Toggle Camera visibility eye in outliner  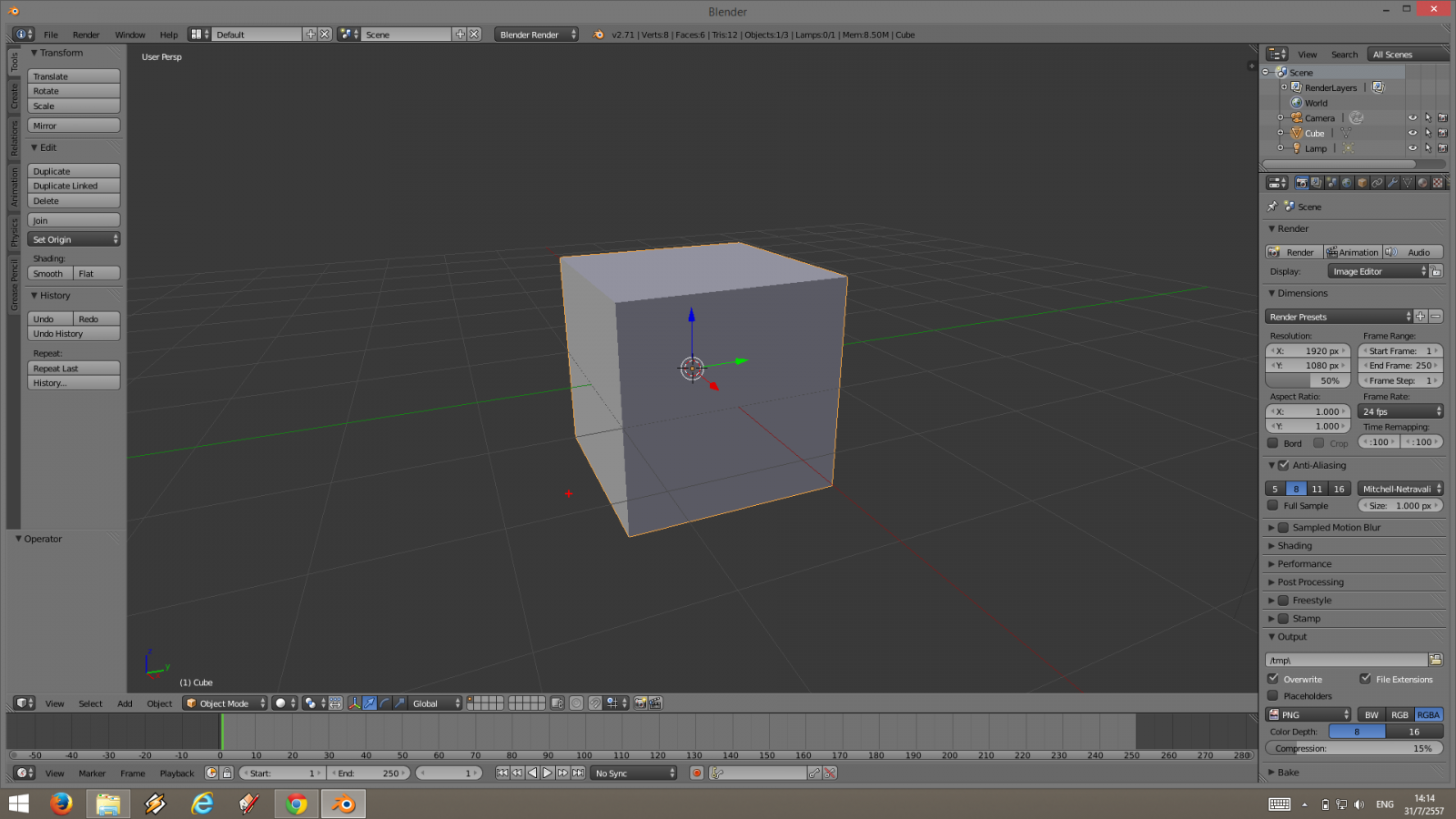(1413, 118)
